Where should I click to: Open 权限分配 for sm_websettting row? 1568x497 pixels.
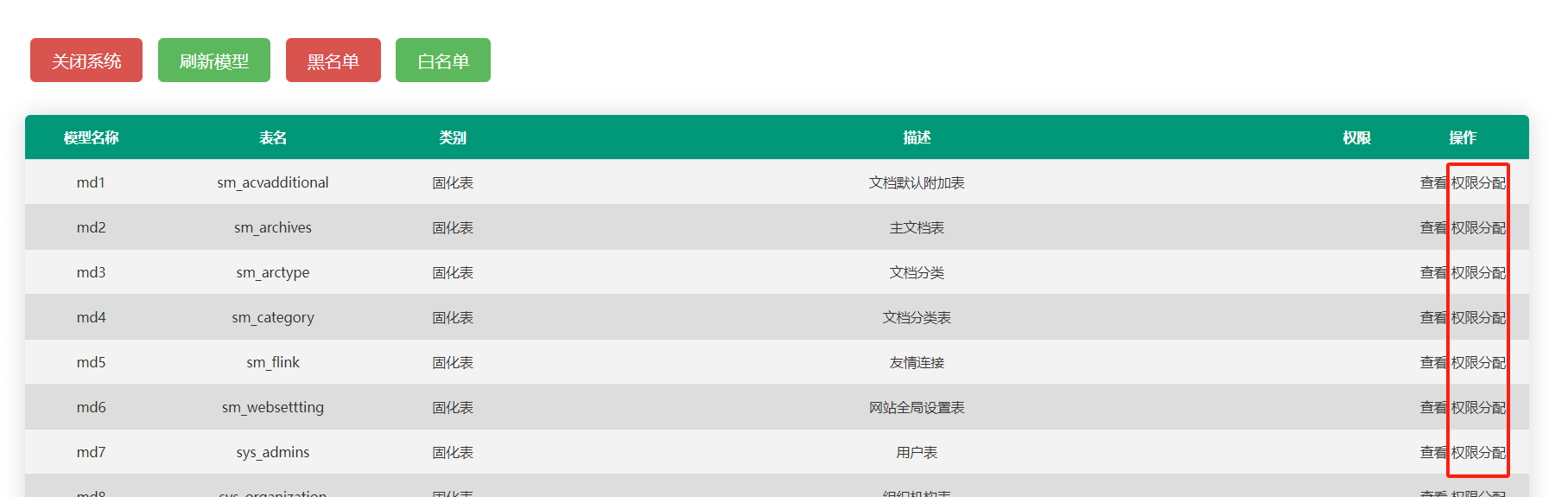pyautogui.click(x=1478, y=407)
